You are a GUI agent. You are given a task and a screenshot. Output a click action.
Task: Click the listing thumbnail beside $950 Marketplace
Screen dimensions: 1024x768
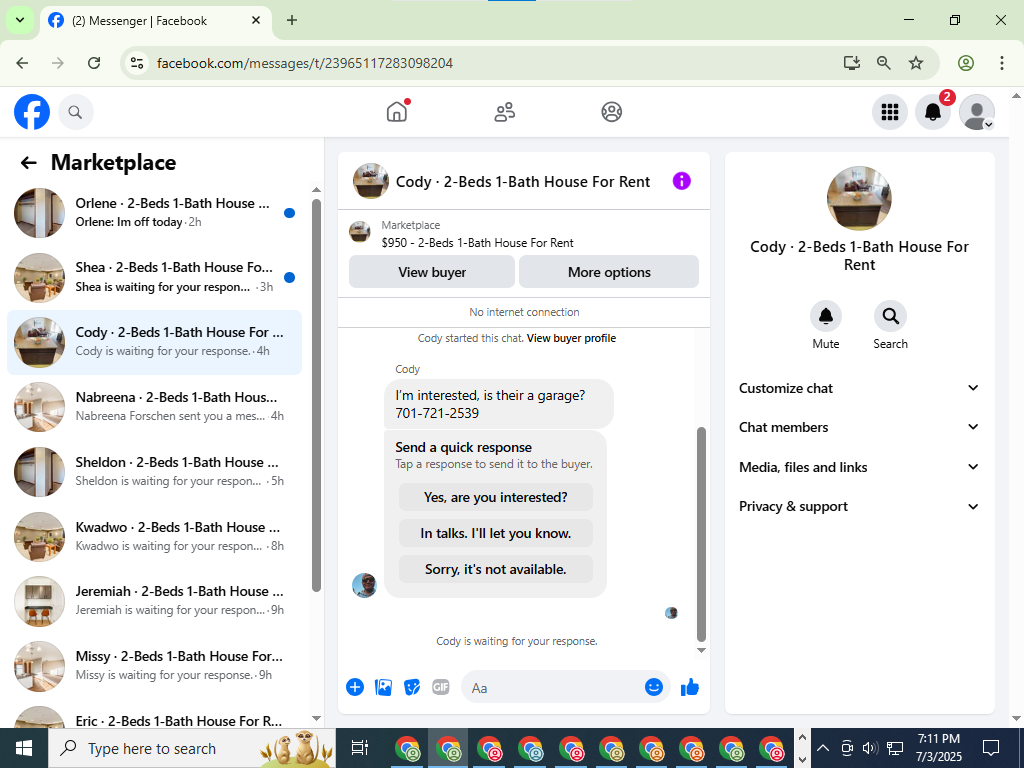(x=360, y=231)
